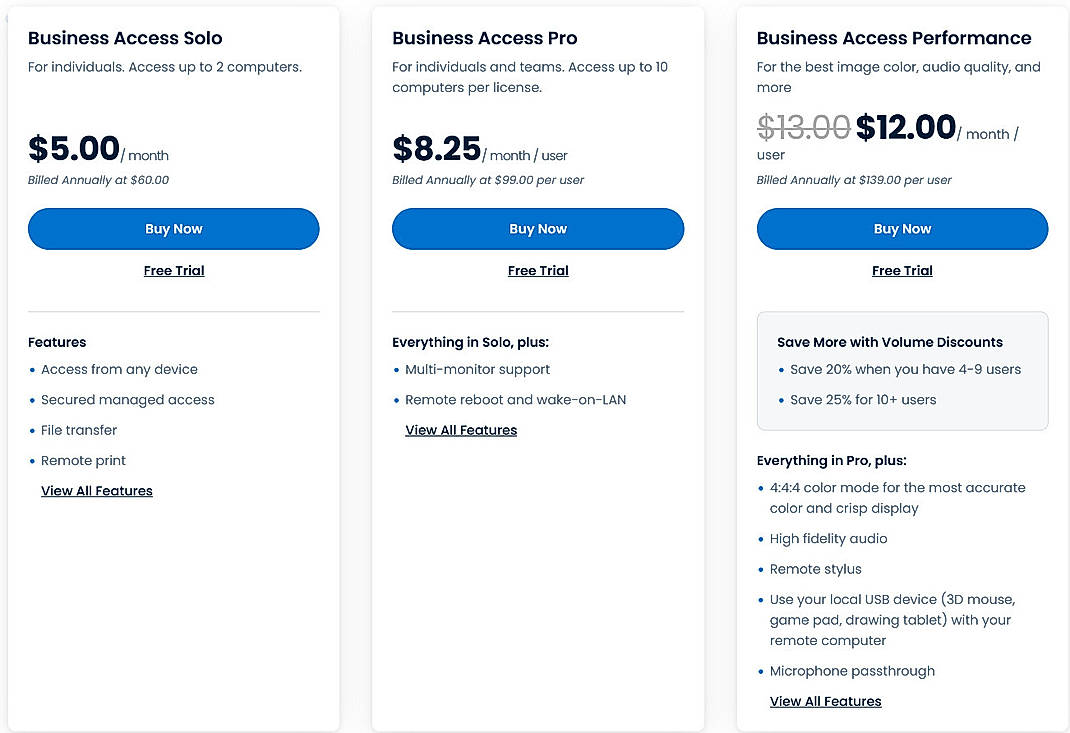Click the Billed Annually at $60.00 note
Screen dimensions: 1070x733
click(97, 180)
